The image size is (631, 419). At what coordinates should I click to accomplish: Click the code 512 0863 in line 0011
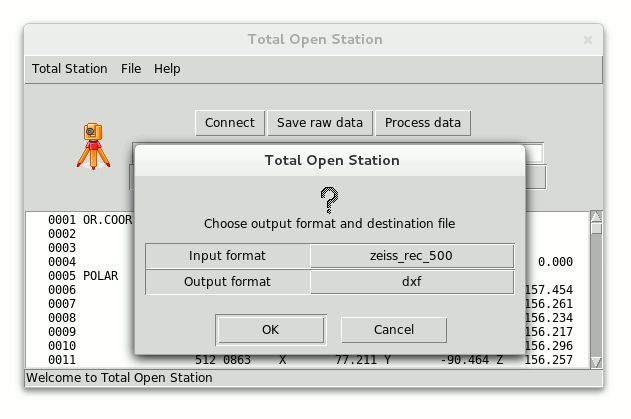(x=223, y=360)
